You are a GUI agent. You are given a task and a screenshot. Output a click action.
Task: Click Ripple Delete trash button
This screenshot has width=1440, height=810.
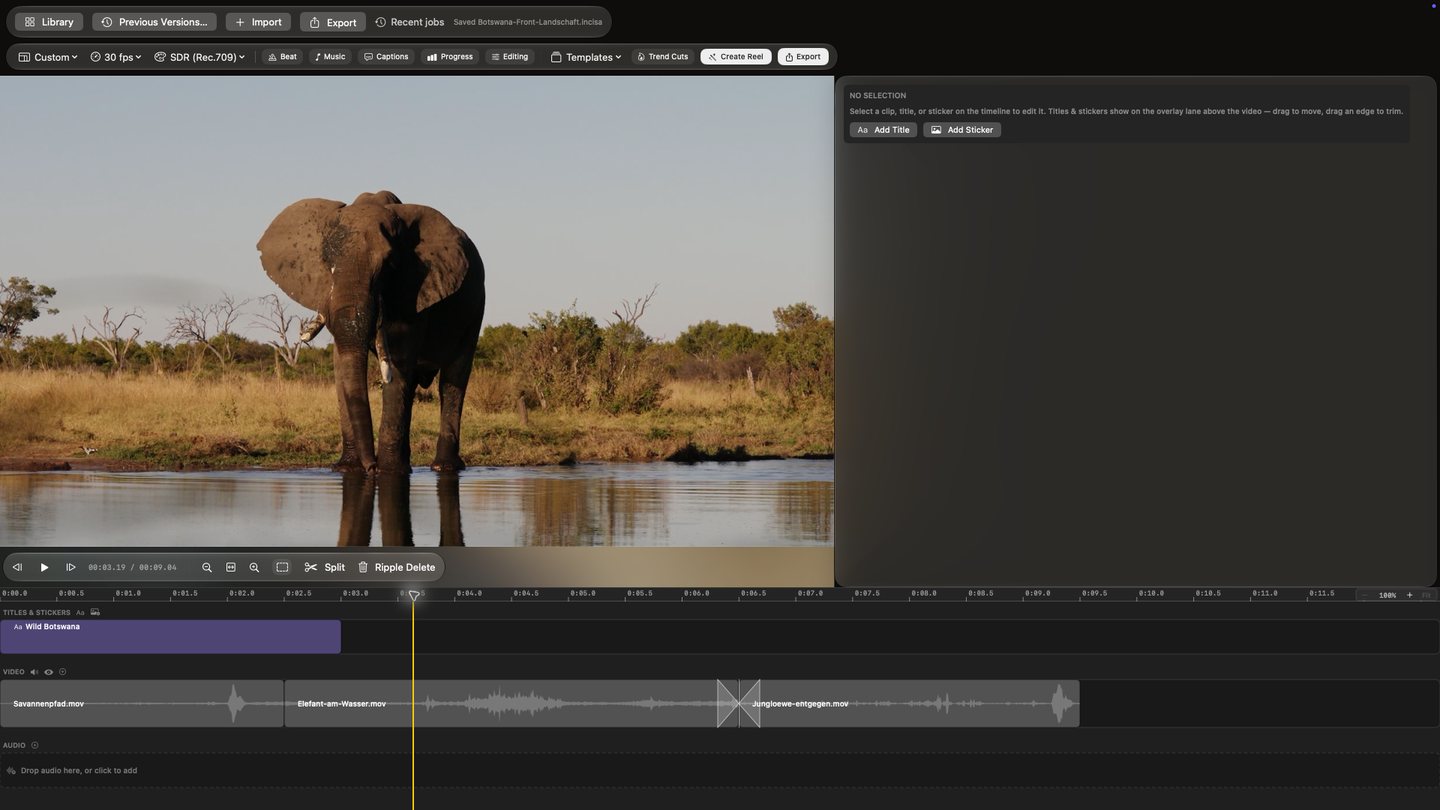397,567
